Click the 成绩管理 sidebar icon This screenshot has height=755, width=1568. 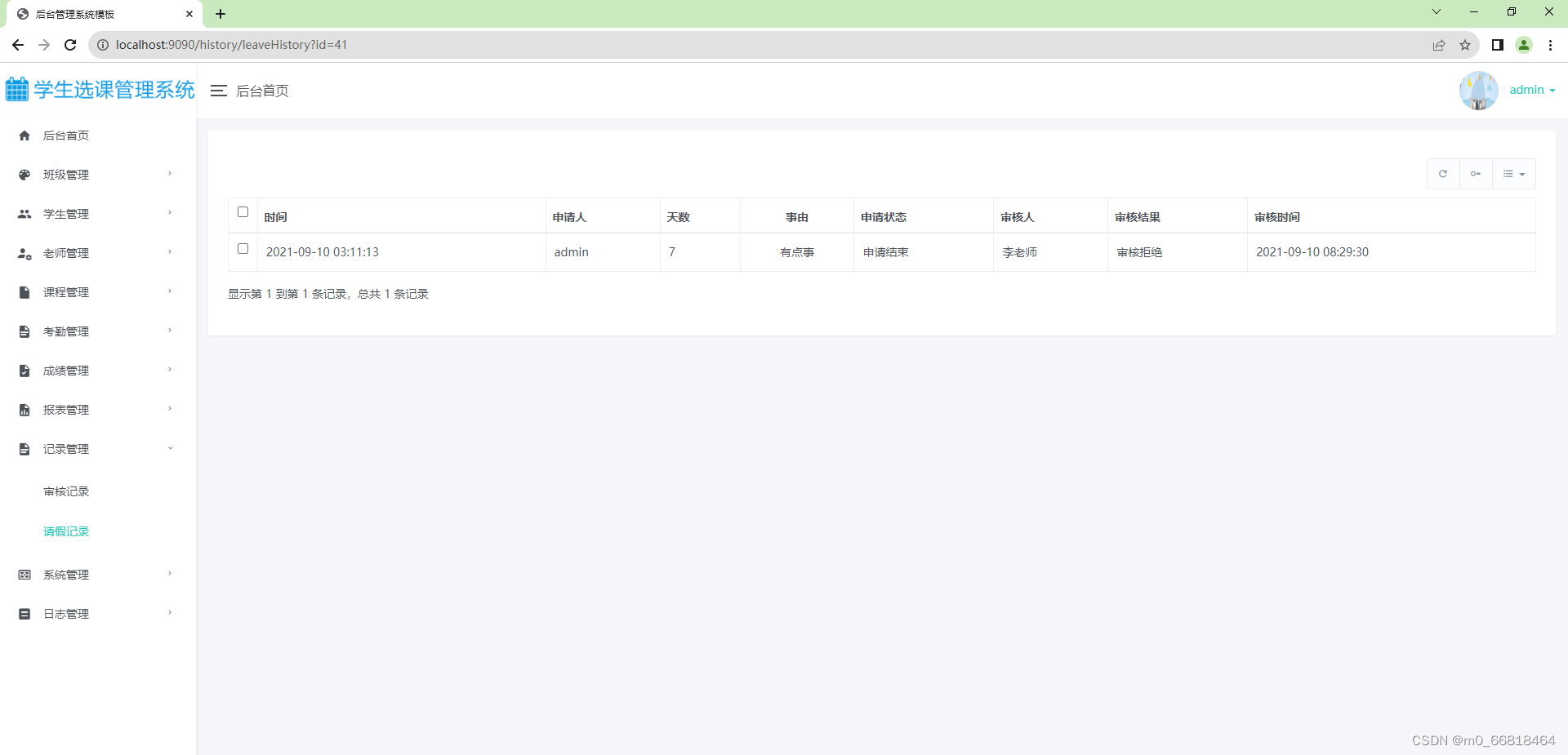[24, 370]
